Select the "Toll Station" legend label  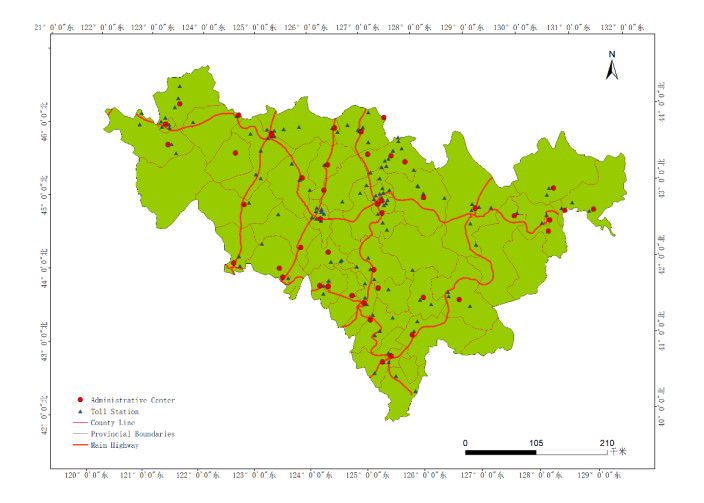pos(114,411)
